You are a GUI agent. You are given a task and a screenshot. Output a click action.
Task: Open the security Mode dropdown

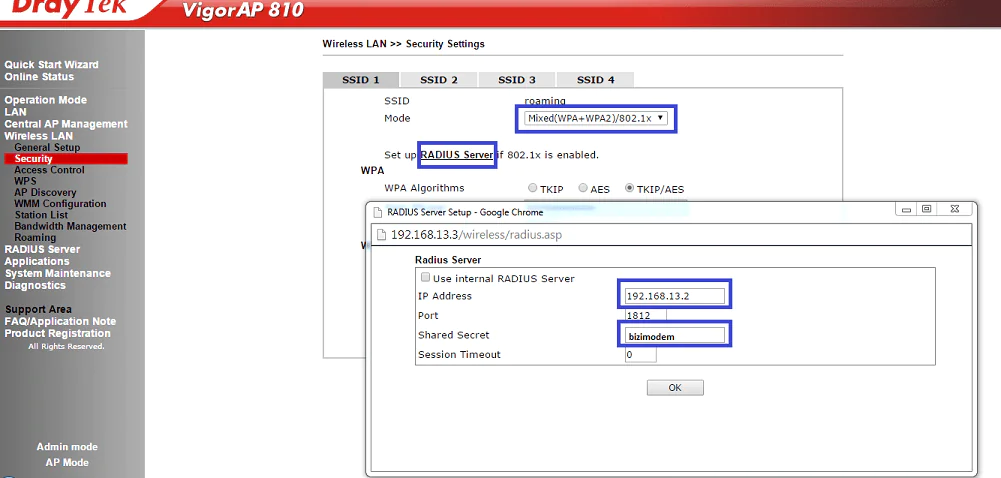[x=596, y=119]
